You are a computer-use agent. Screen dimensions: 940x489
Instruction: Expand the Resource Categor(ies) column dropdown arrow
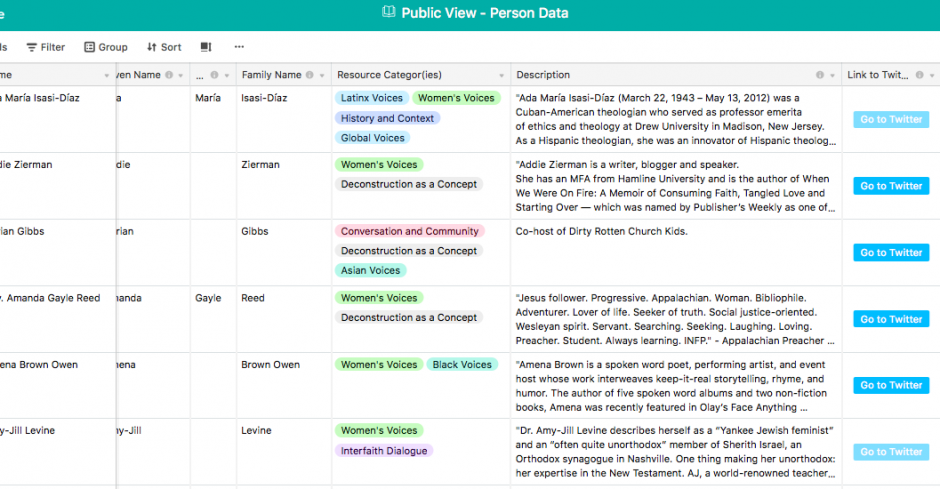[x=502, y=76]
